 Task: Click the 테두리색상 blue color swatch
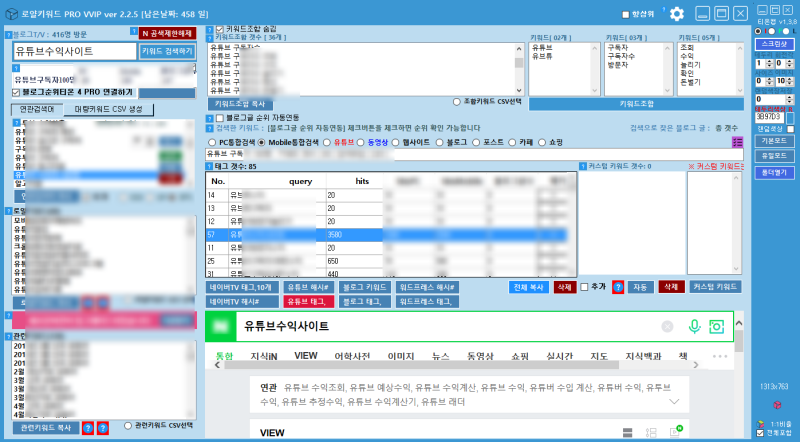790,118
